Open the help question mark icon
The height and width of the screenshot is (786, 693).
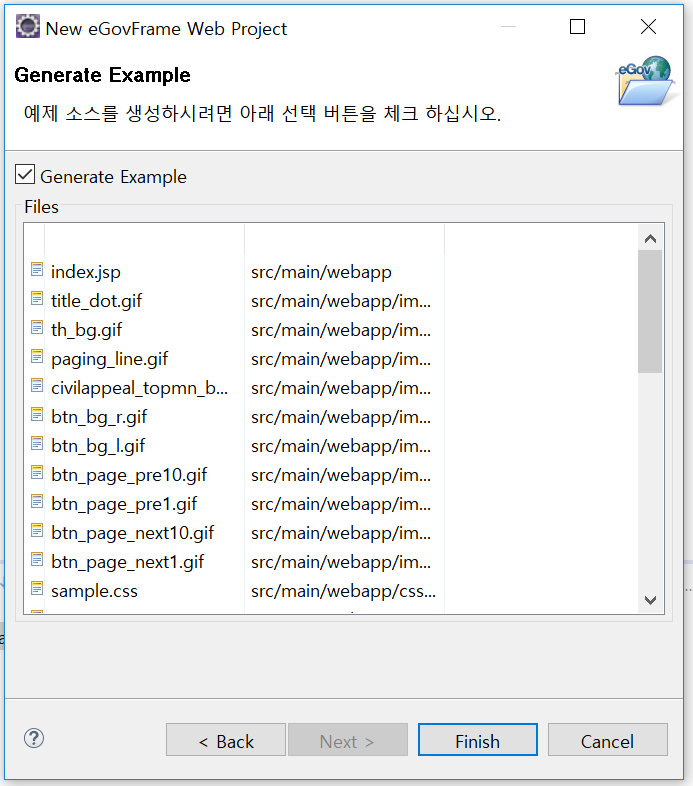34,738
